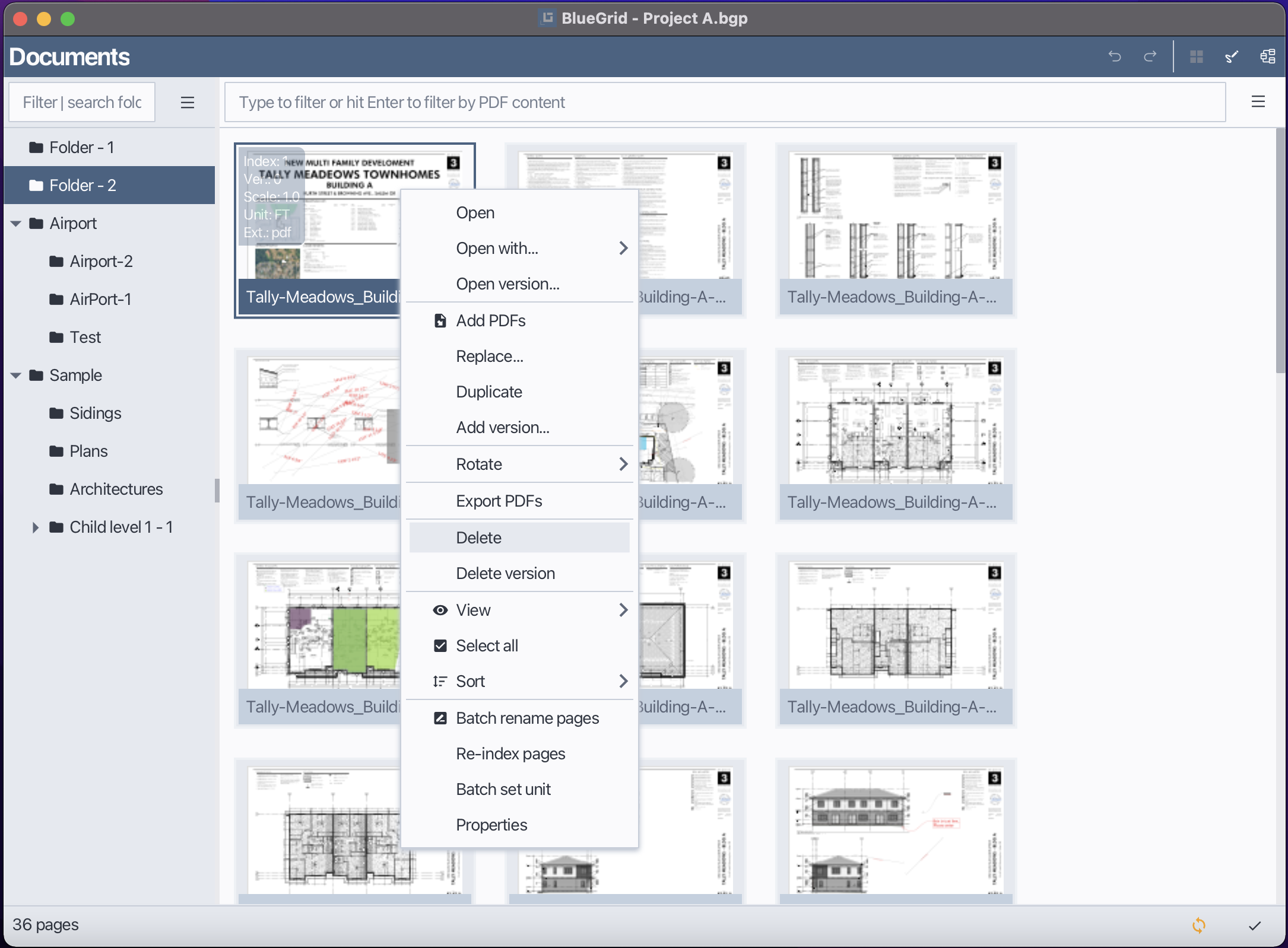Open the View submenu with eye icon
Screen dimensions: 1288x948
(473, 610)
